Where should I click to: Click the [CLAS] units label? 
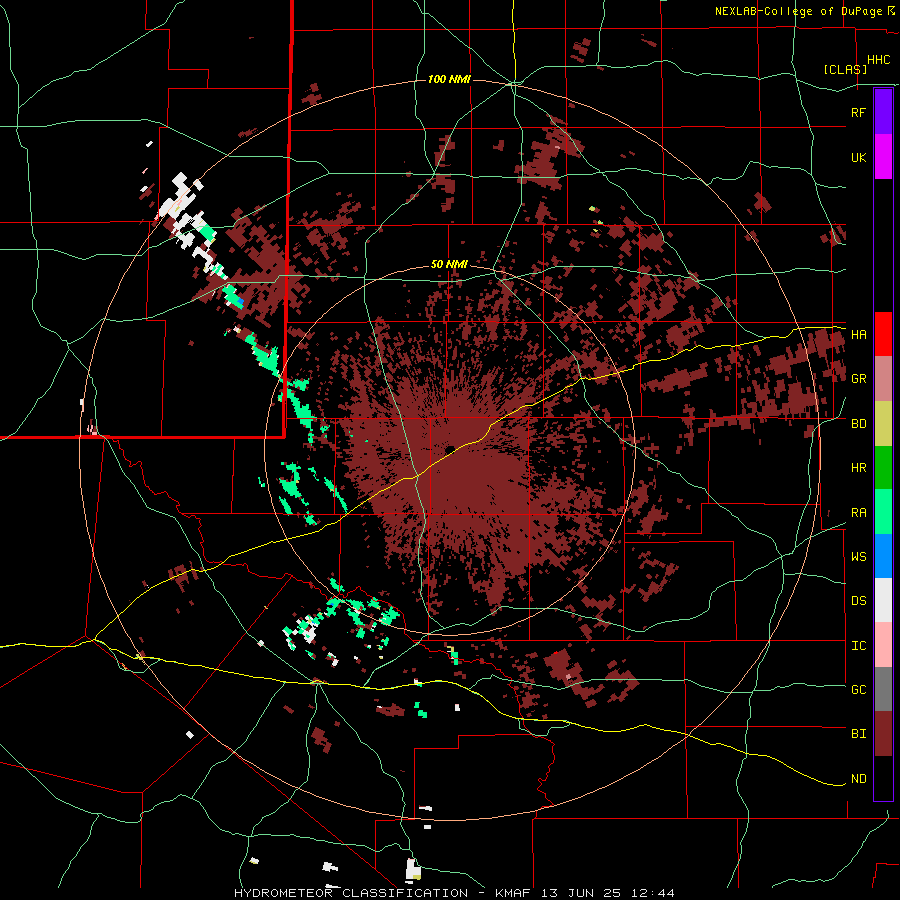[845, 70]
